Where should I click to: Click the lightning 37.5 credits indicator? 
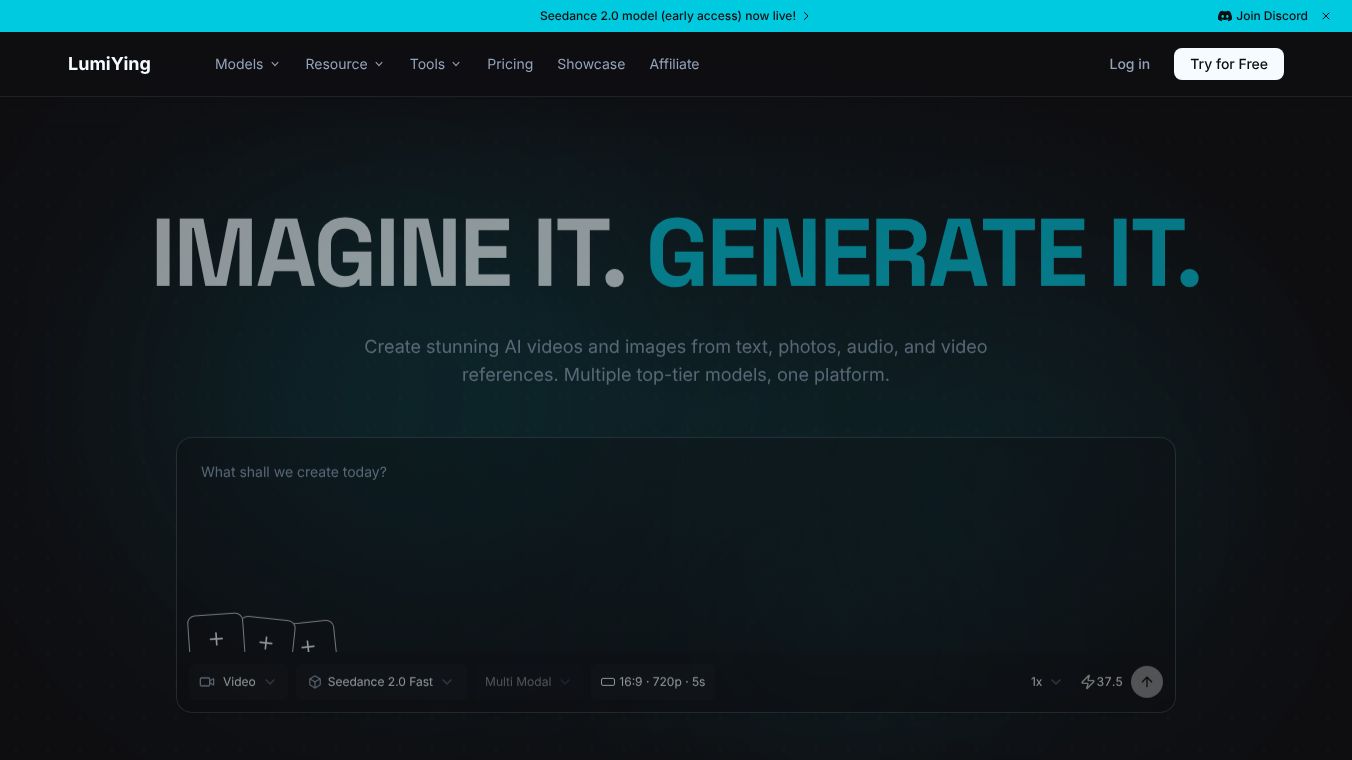[1101, 682]
